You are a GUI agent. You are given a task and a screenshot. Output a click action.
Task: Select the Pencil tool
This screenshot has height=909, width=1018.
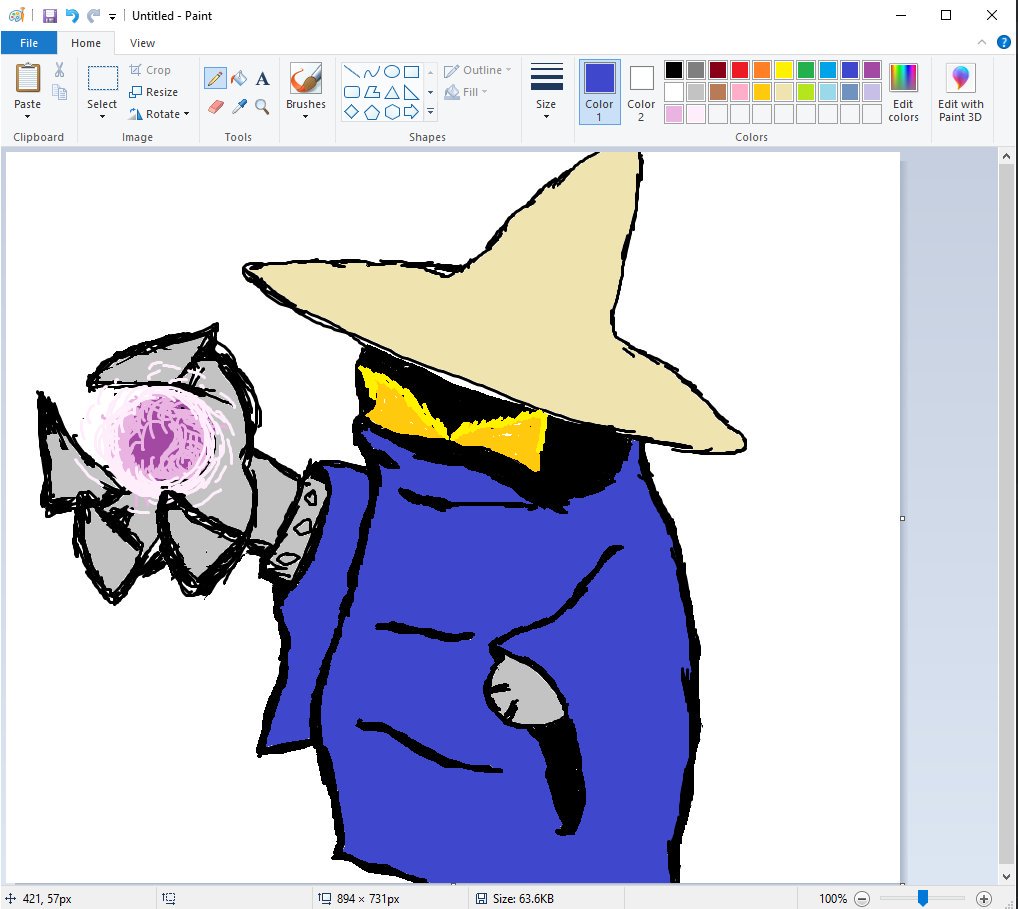215,79
